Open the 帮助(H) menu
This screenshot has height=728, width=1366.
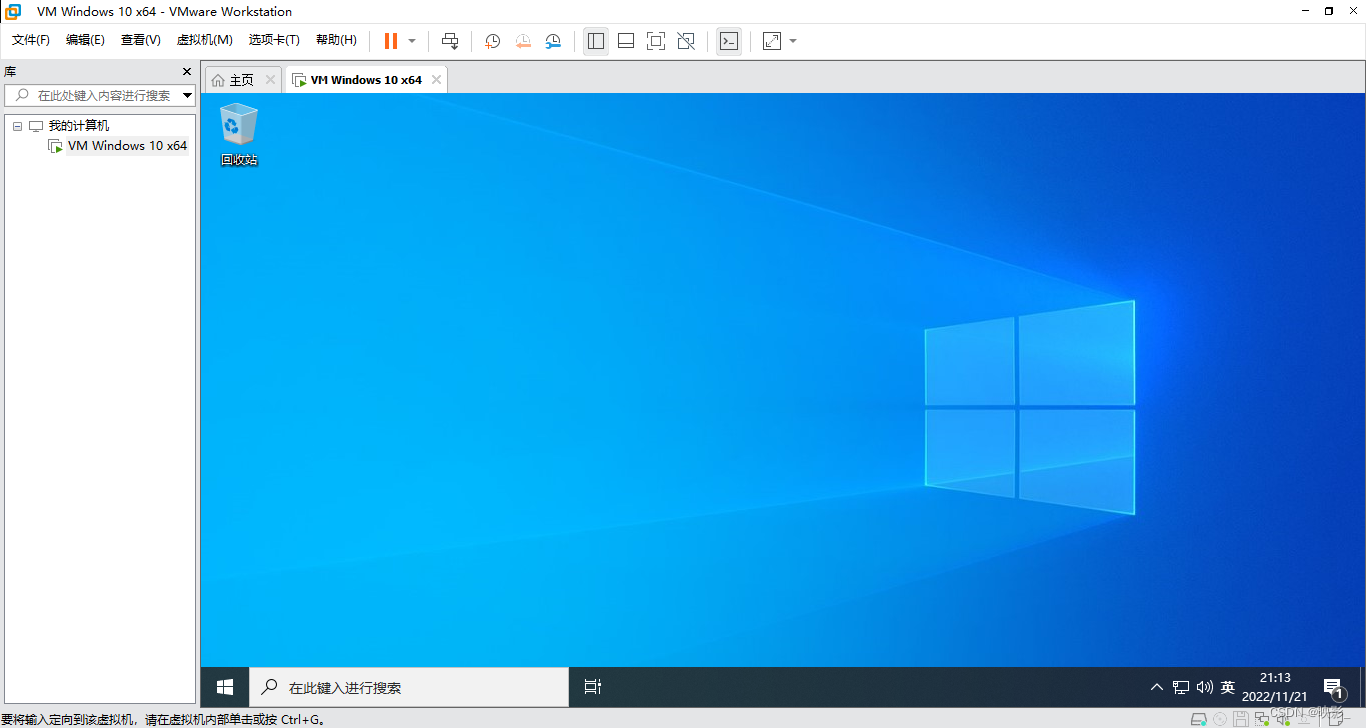pyautogui.click(x=336, y=40)
